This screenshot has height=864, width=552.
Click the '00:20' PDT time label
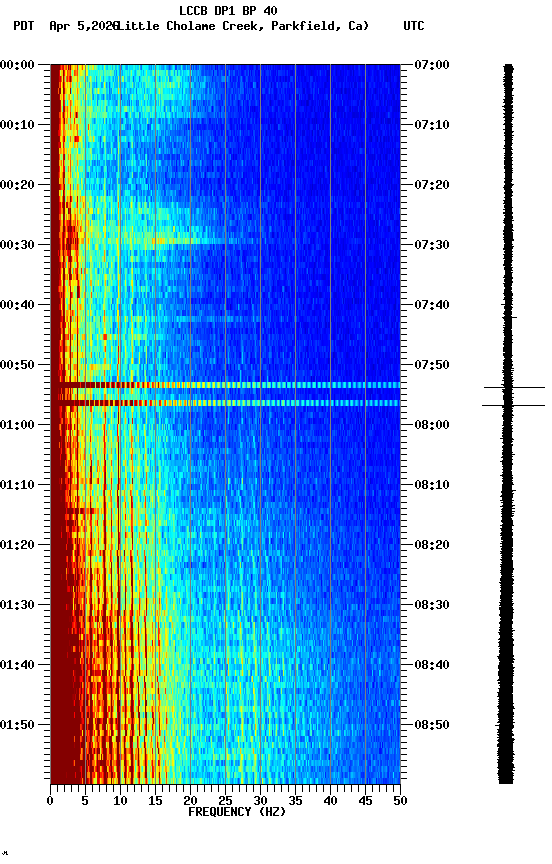coord(17,185)
